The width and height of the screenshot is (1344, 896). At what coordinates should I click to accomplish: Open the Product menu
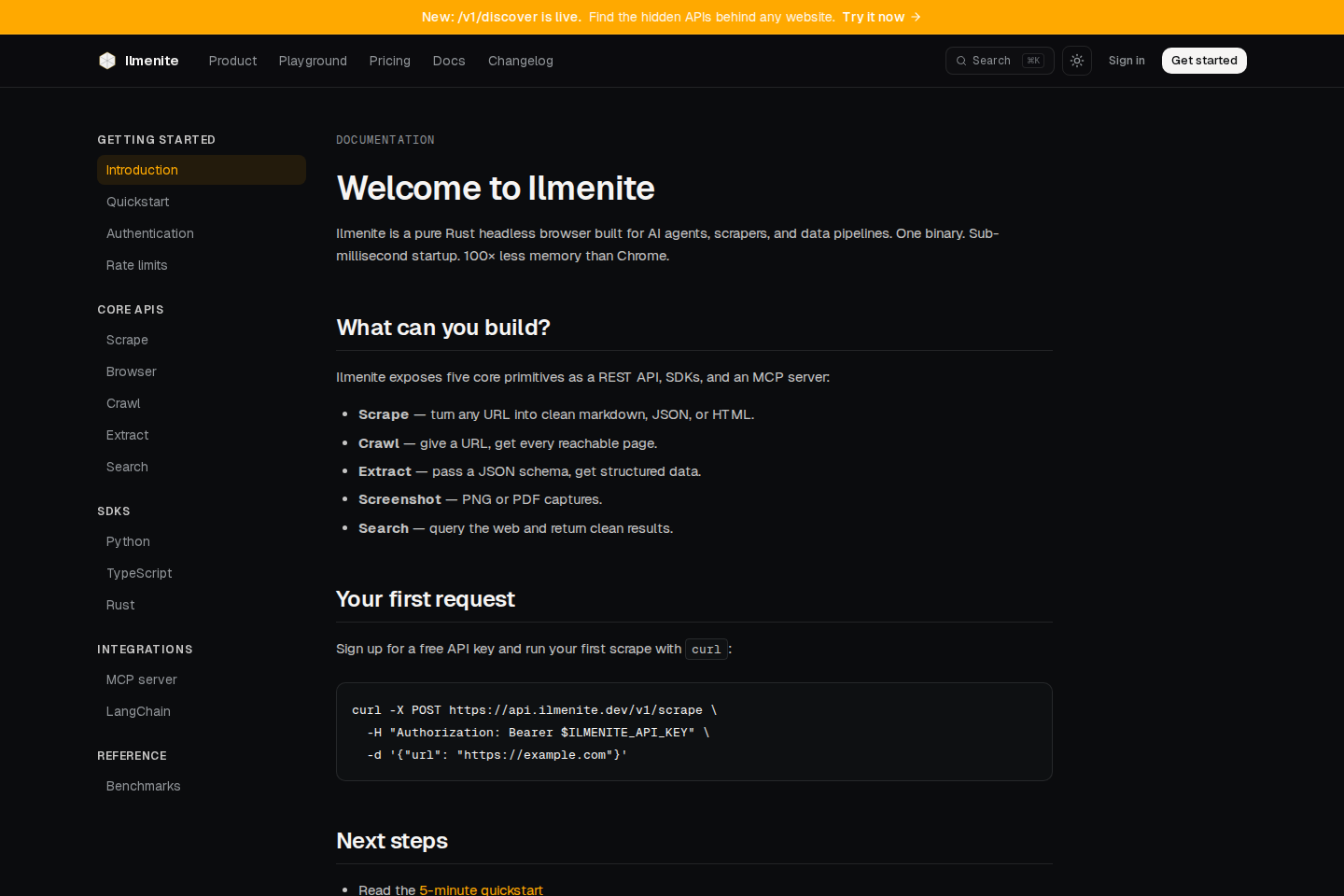(232, 61)
